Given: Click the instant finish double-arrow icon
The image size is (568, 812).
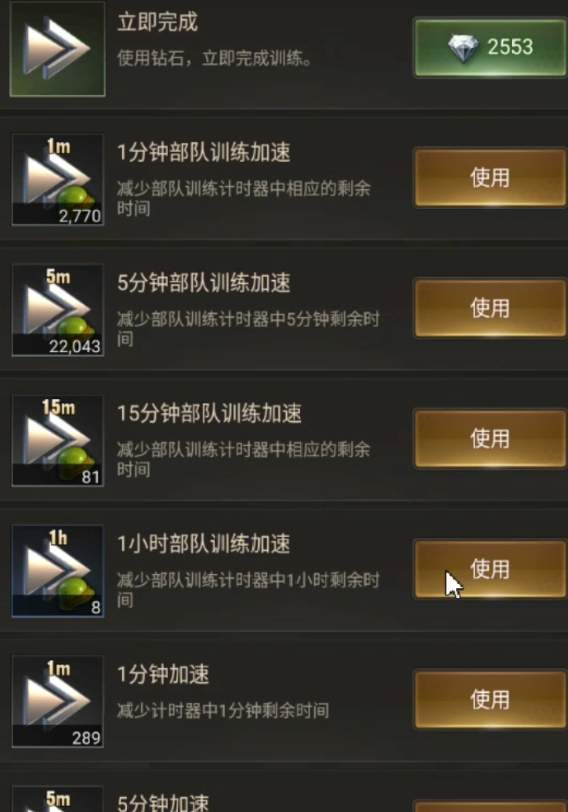Looking at the screenshot, I should click(x=57, y=49).
